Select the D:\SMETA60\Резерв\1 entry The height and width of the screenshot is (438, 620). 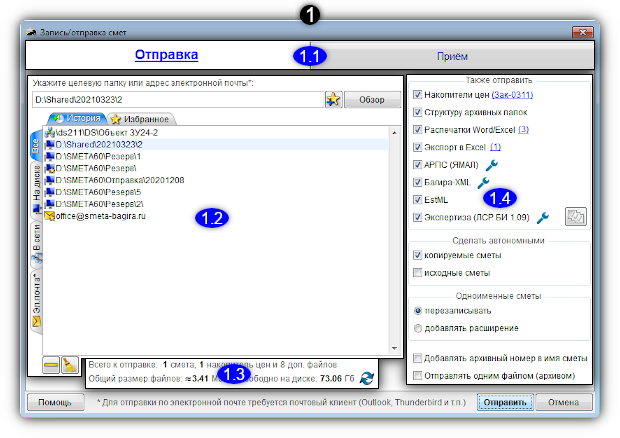click(x=215, y=156)
